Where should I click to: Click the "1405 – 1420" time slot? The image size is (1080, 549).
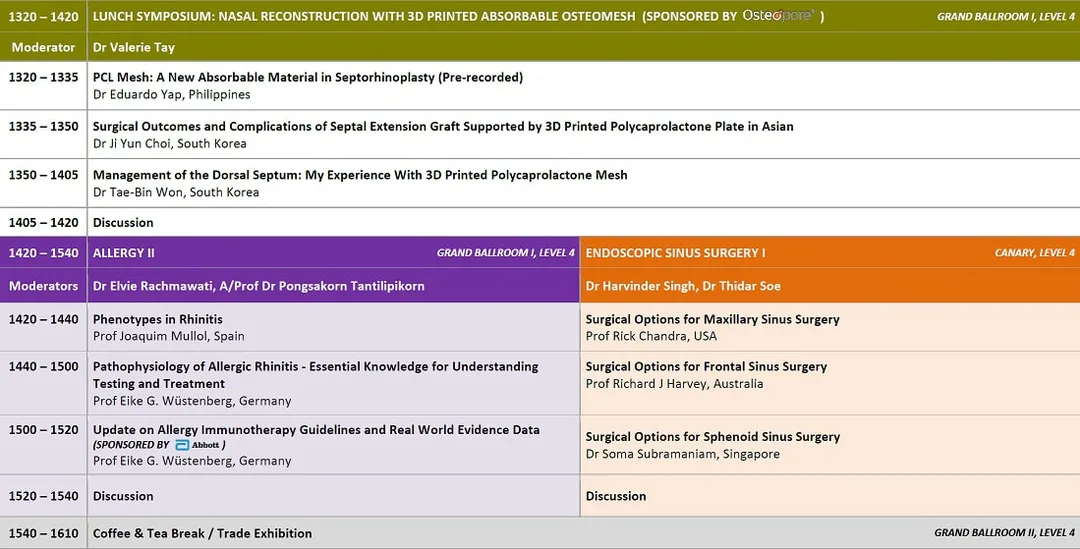[x=43, y=222]
